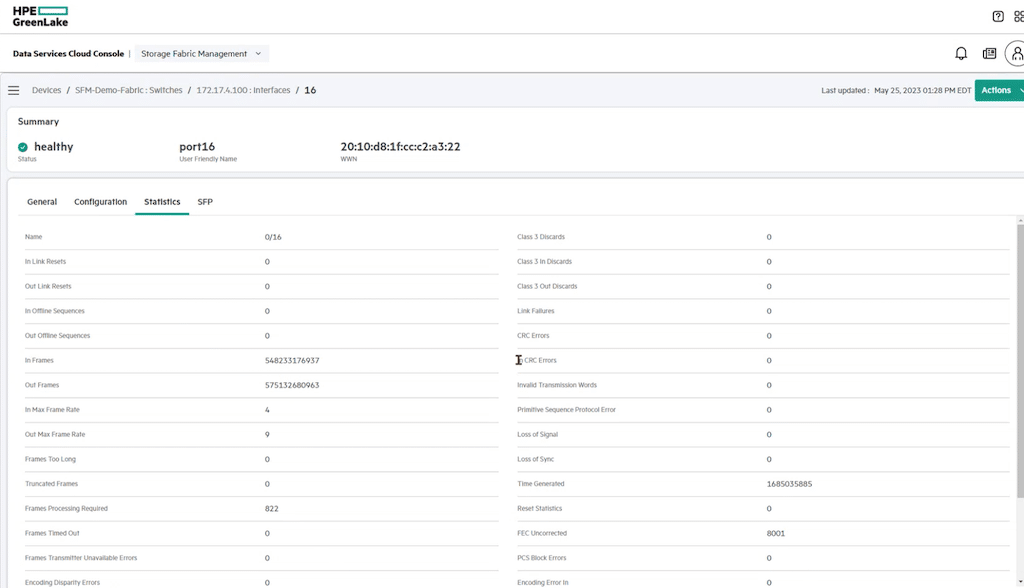Viewport: 1024px width, 588px height.
Task: Switch to the SFP tab
Action: click(205, 202)
